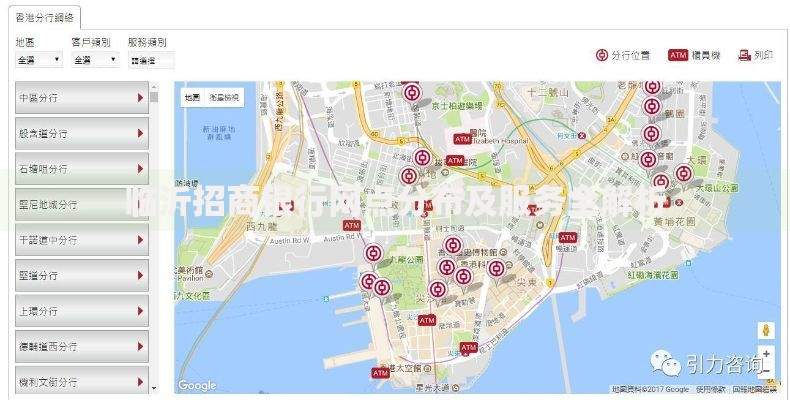The height and width of the screenshot is (400, 790).
Task: Click the 西九龍 map label
Action: click(261, 228)
